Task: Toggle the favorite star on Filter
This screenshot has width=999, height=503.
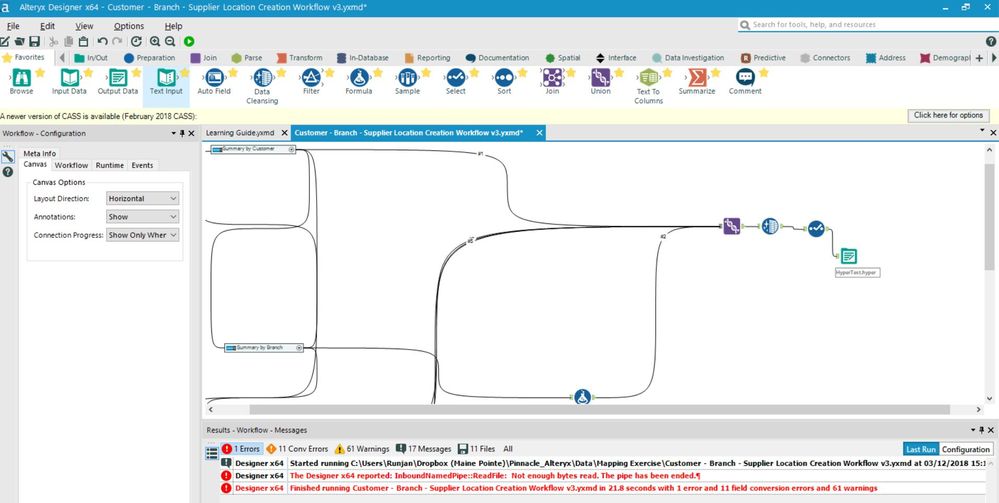Action: [329, 72]
